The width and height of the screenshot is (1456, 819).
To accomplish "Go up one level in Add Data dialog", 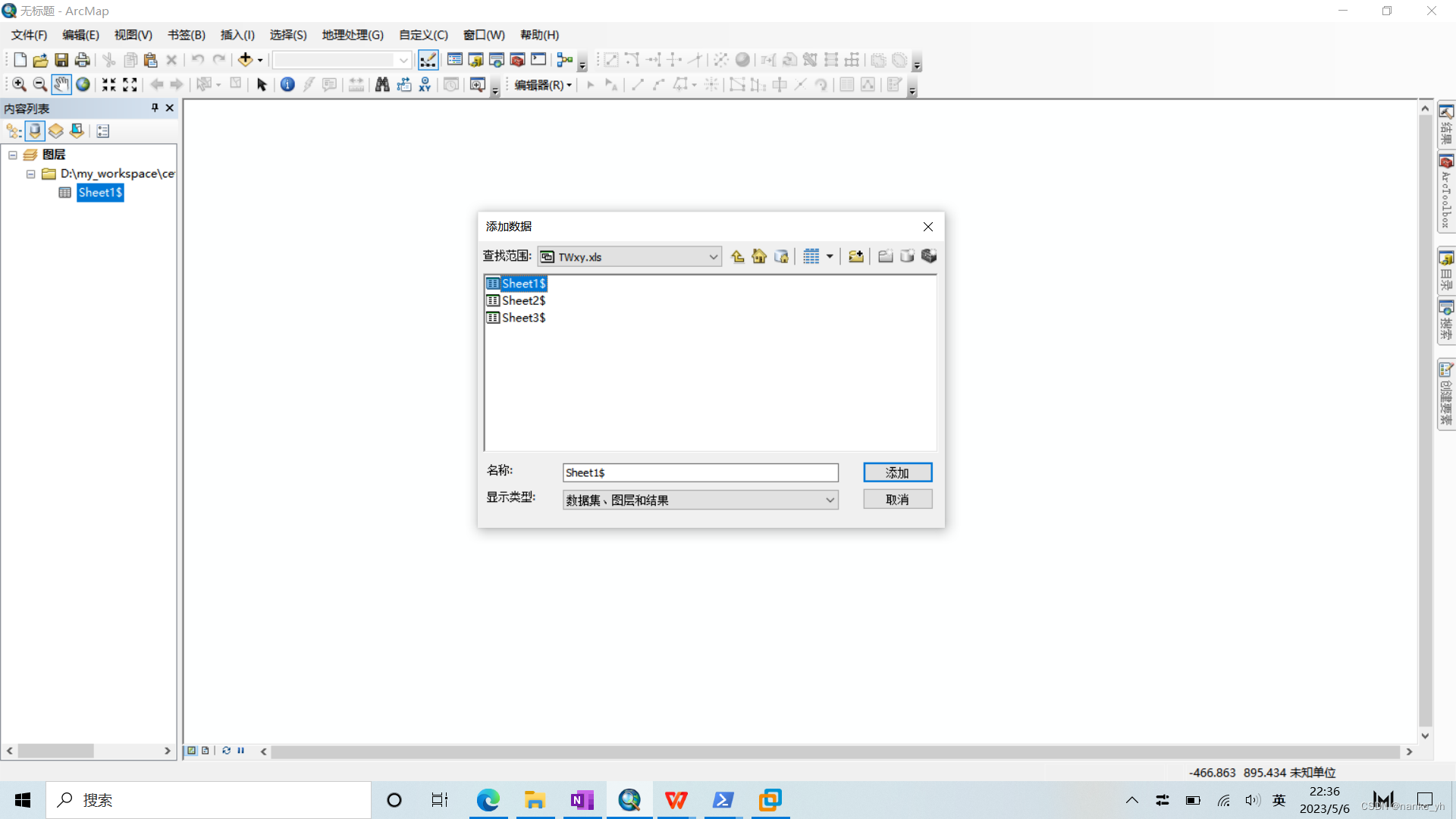I will click(737, 256).
